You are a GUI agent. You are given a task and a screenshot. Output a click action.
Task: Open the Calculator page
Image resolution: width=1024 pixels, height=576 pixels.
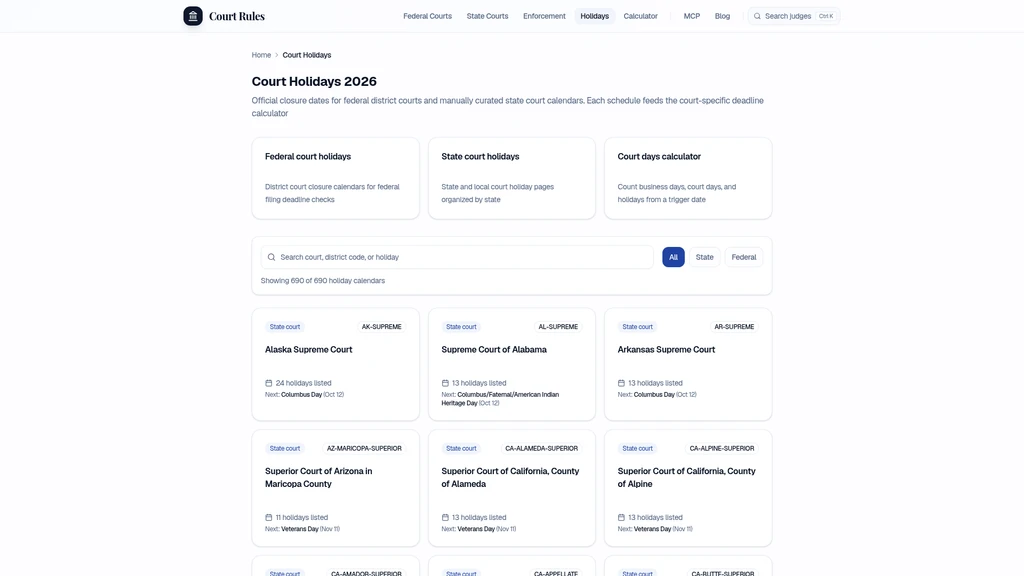[640, 16]
